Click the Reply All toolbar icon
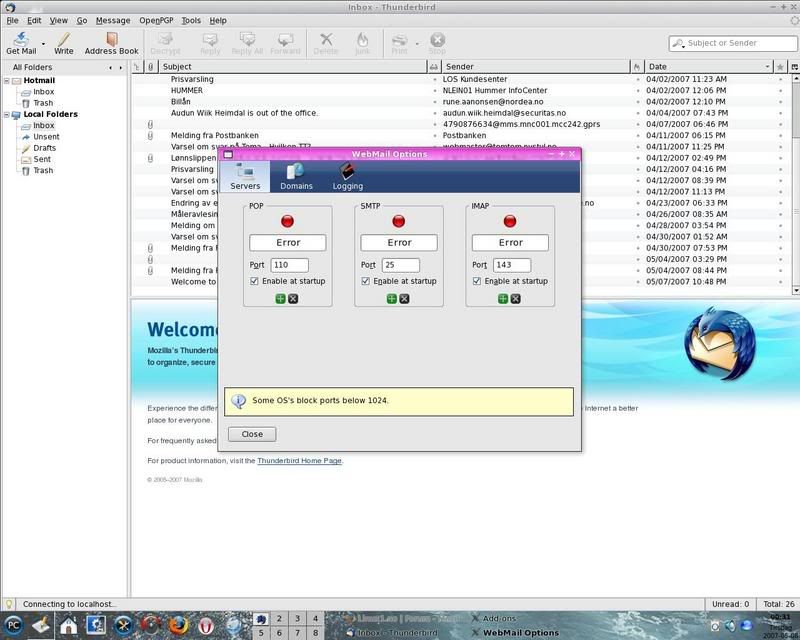 247,43
